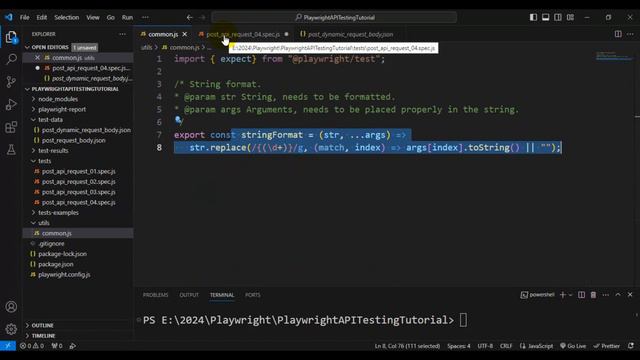Split the editor to the right
Viewport: 640px width, 360px height.
618,34
